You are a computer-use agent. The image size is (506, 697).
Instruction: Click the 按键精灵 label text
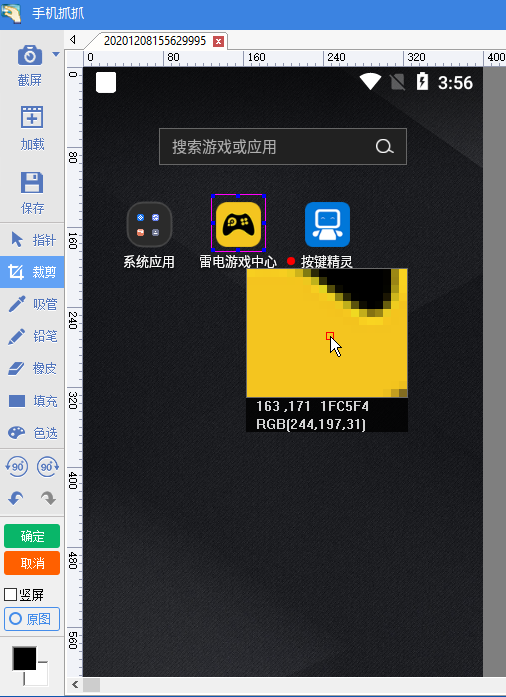[x=326, y=262]
